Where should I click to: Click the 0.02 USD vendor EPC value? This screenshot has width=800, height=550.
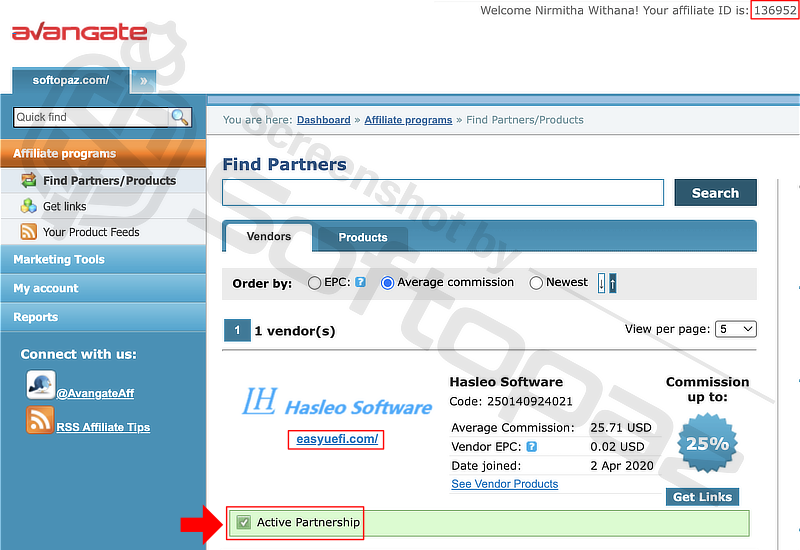coord(617,447)
